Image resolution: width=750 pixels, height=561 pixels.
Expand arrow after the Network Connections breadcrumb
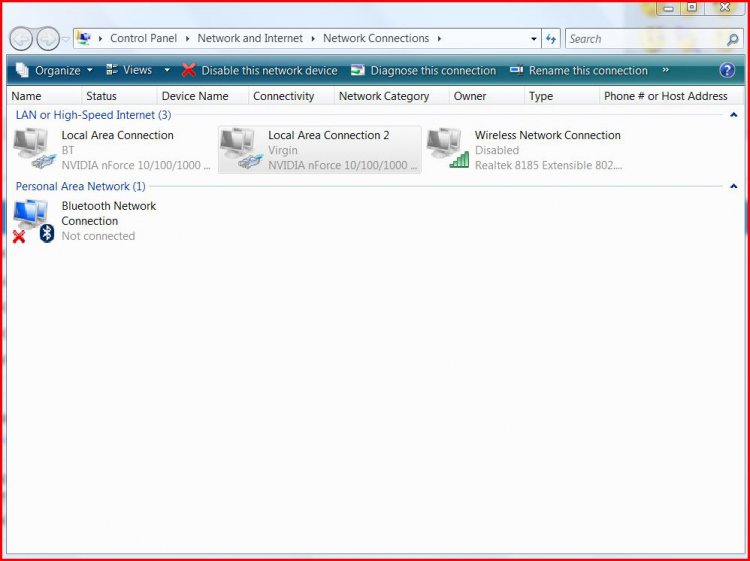439,39
